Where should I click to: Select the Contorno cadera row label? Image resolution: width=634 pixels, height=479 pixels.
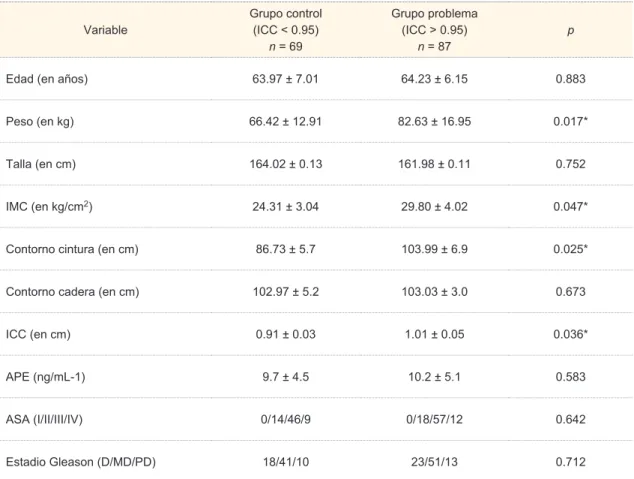coord(72,291)
